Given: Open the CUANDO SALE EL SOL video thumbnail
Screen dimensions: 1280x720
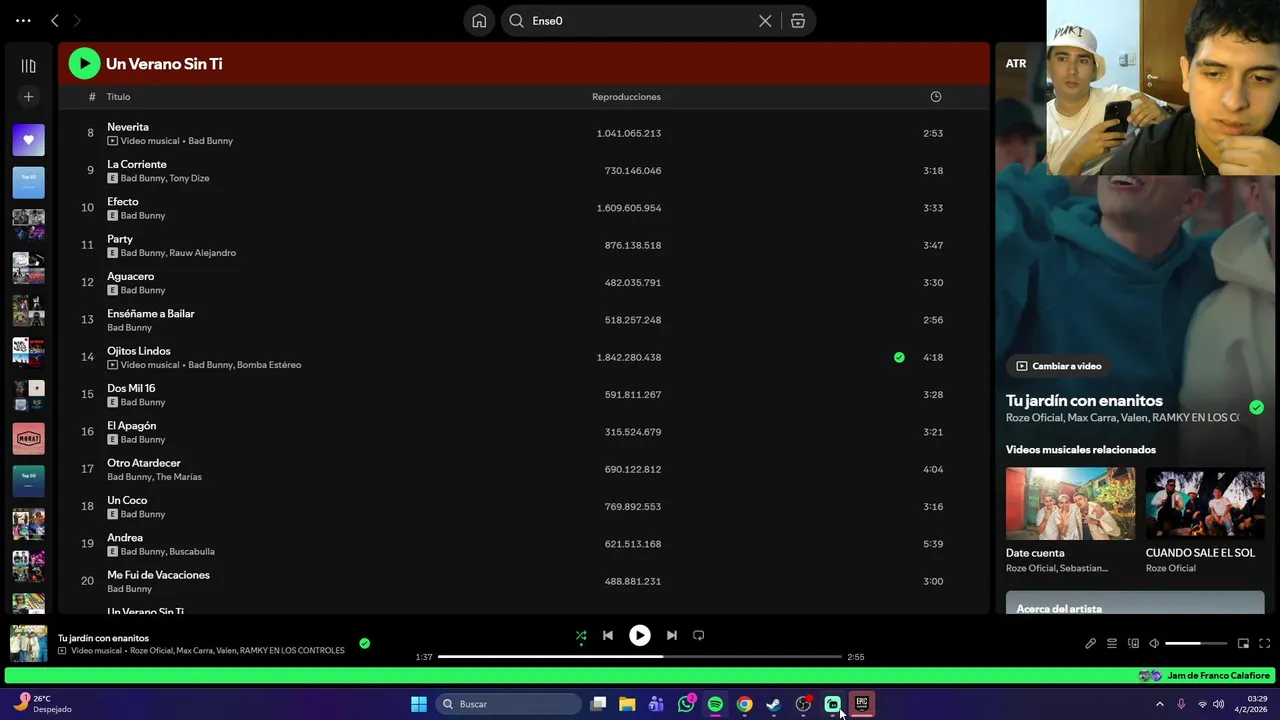Looking at the screenshot, I should pyautogui.click(x=1205, y=504).
